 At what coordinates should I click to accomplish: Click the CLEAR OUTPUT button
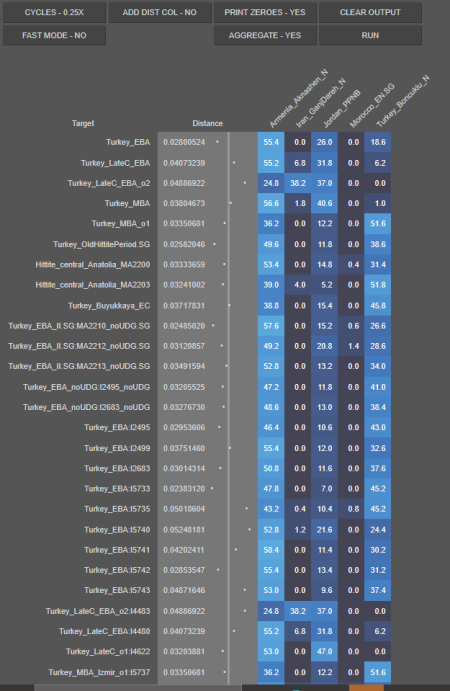click(x=370, y=12)
